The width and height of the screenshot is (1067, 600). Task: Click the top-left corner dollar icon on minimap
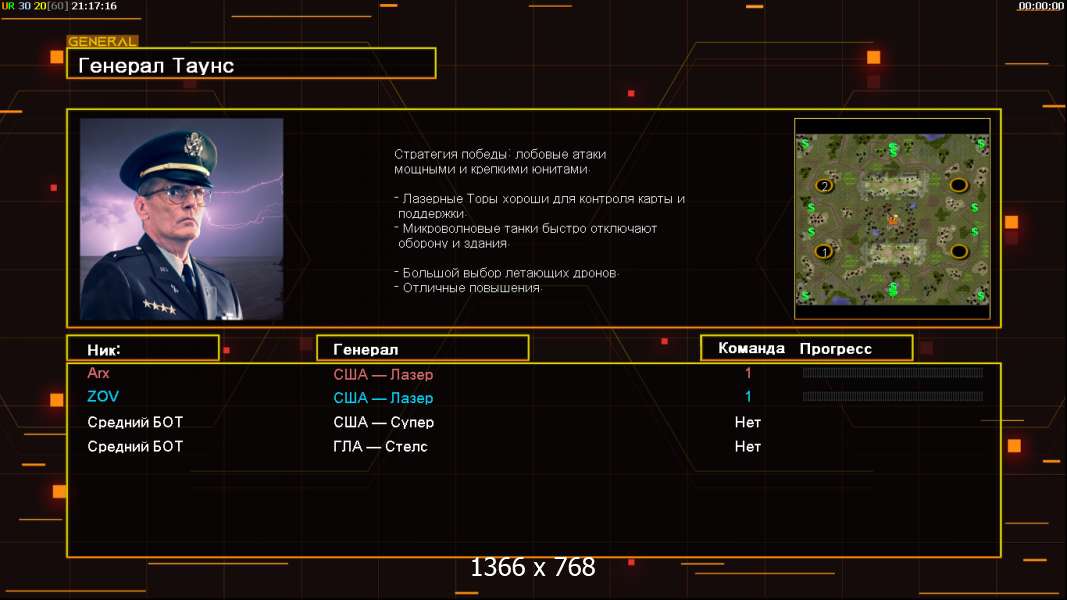point(805,144)
